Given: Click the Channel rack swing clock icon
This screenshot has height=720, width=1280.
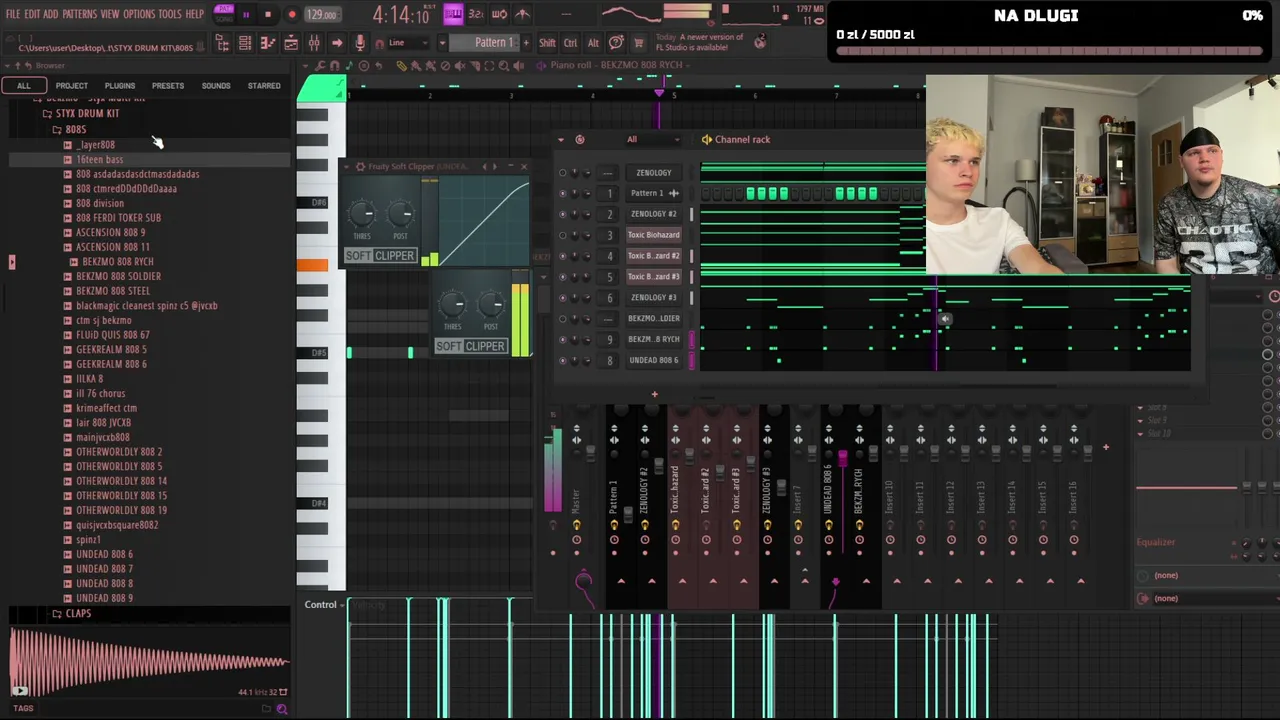Looking at the screenshot, I should tap(580, 140).
